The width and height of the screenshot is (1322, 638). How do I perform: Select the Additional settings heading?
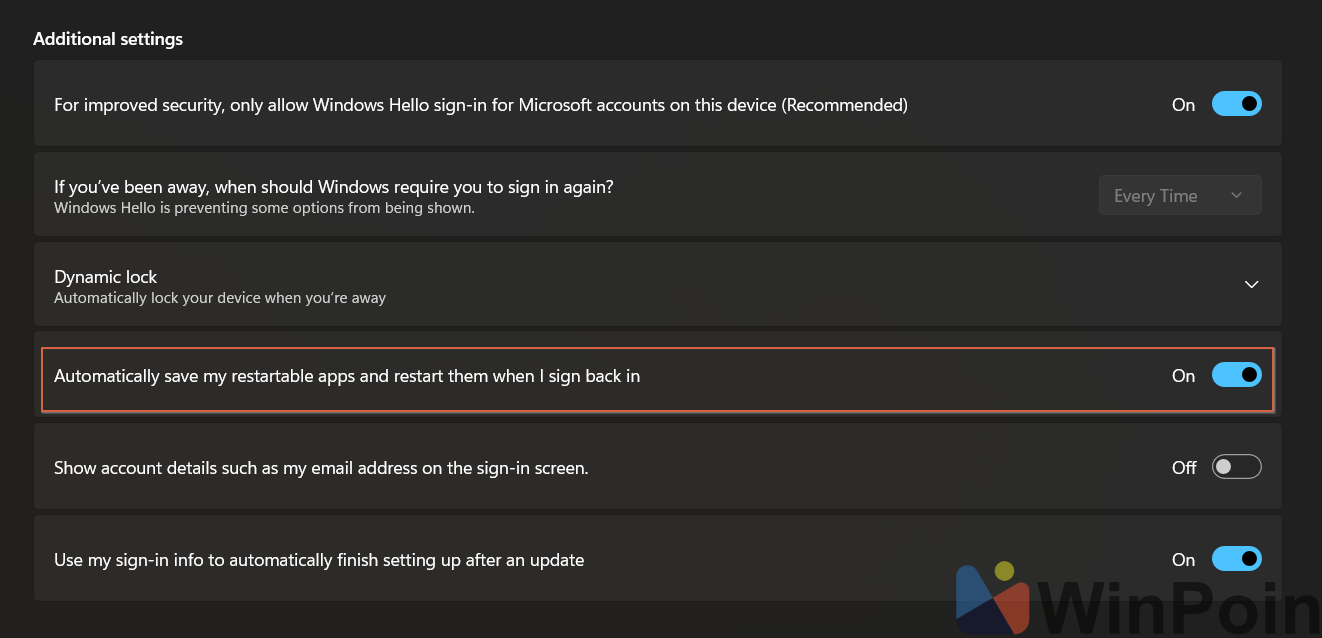(x=108, y=39)
